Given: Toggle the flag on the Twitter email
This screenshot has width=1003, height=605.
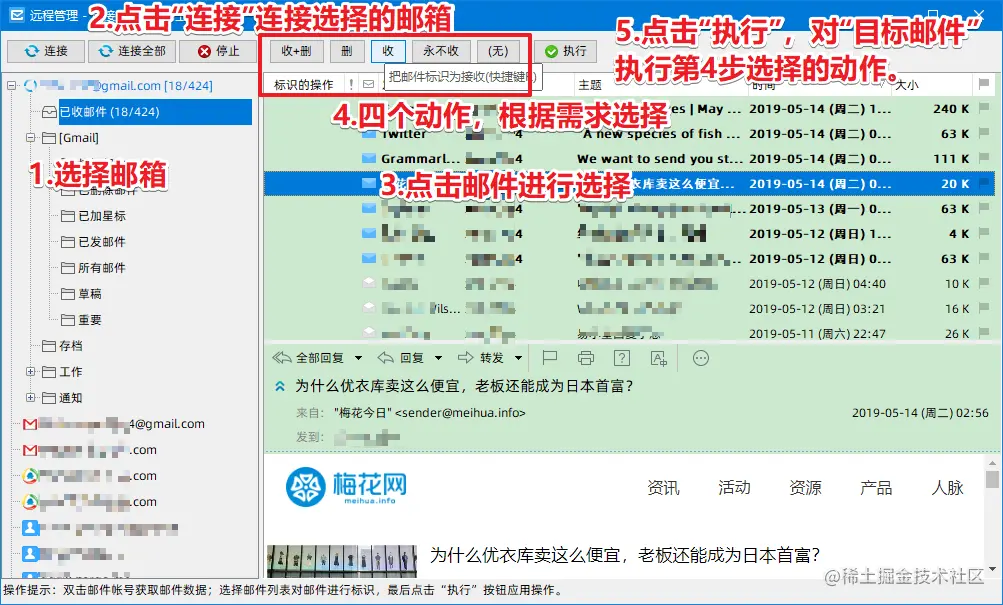Looking at the screenshot, I should pos(984,134).
